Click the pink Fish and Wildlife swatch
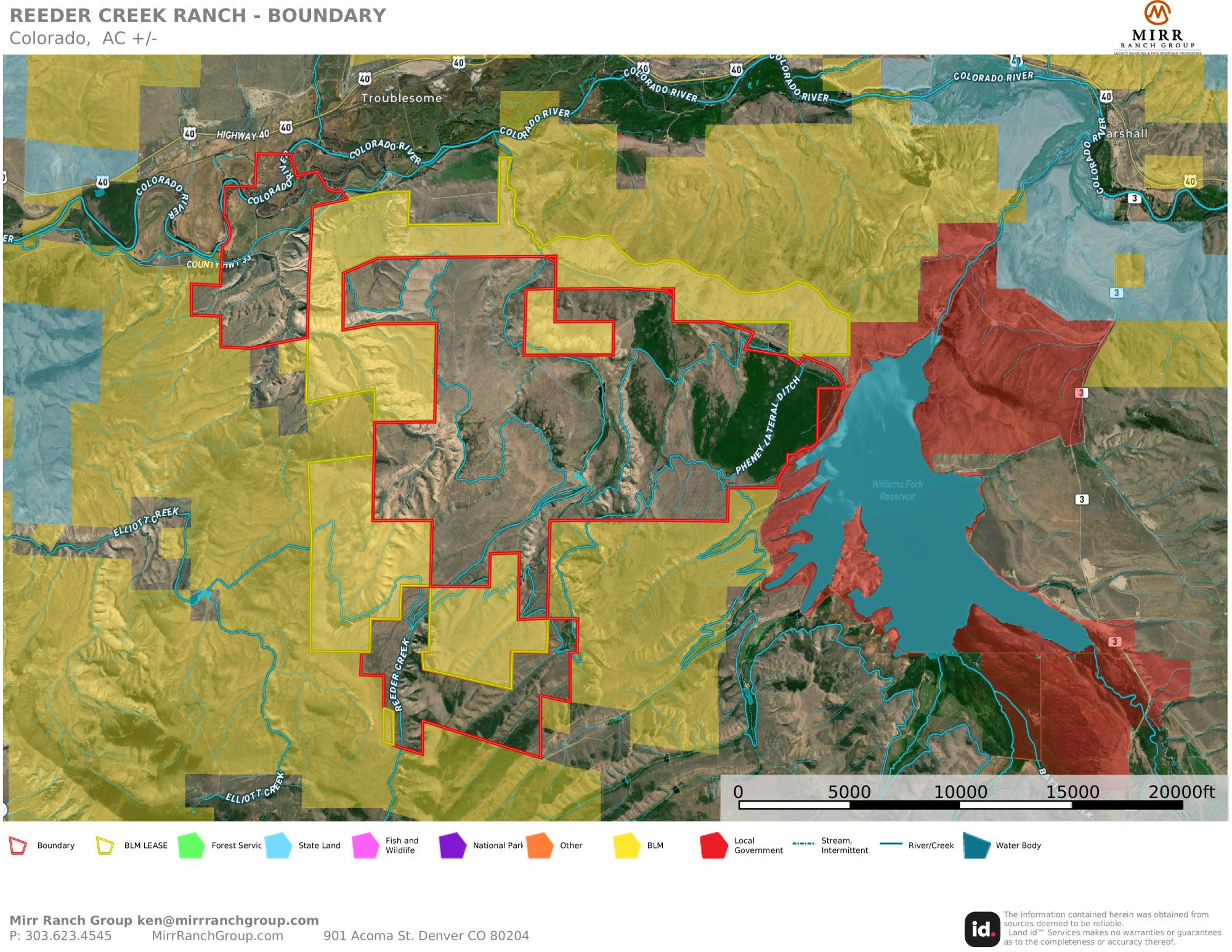Viewport: 1232px width, 952px height. click(365, 845)
